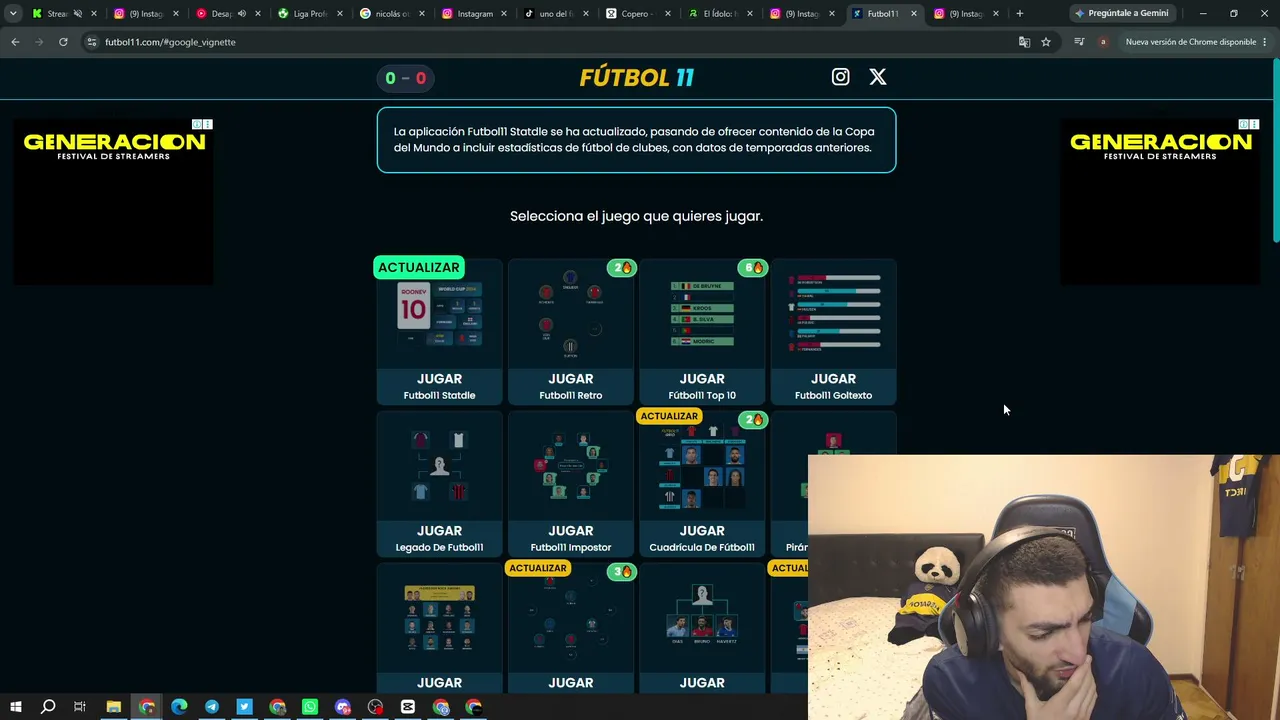This screenshot has height=720, width=1280.
Task: Open the media controls icon in the toolbar
Action: (x=1079, y=42)
